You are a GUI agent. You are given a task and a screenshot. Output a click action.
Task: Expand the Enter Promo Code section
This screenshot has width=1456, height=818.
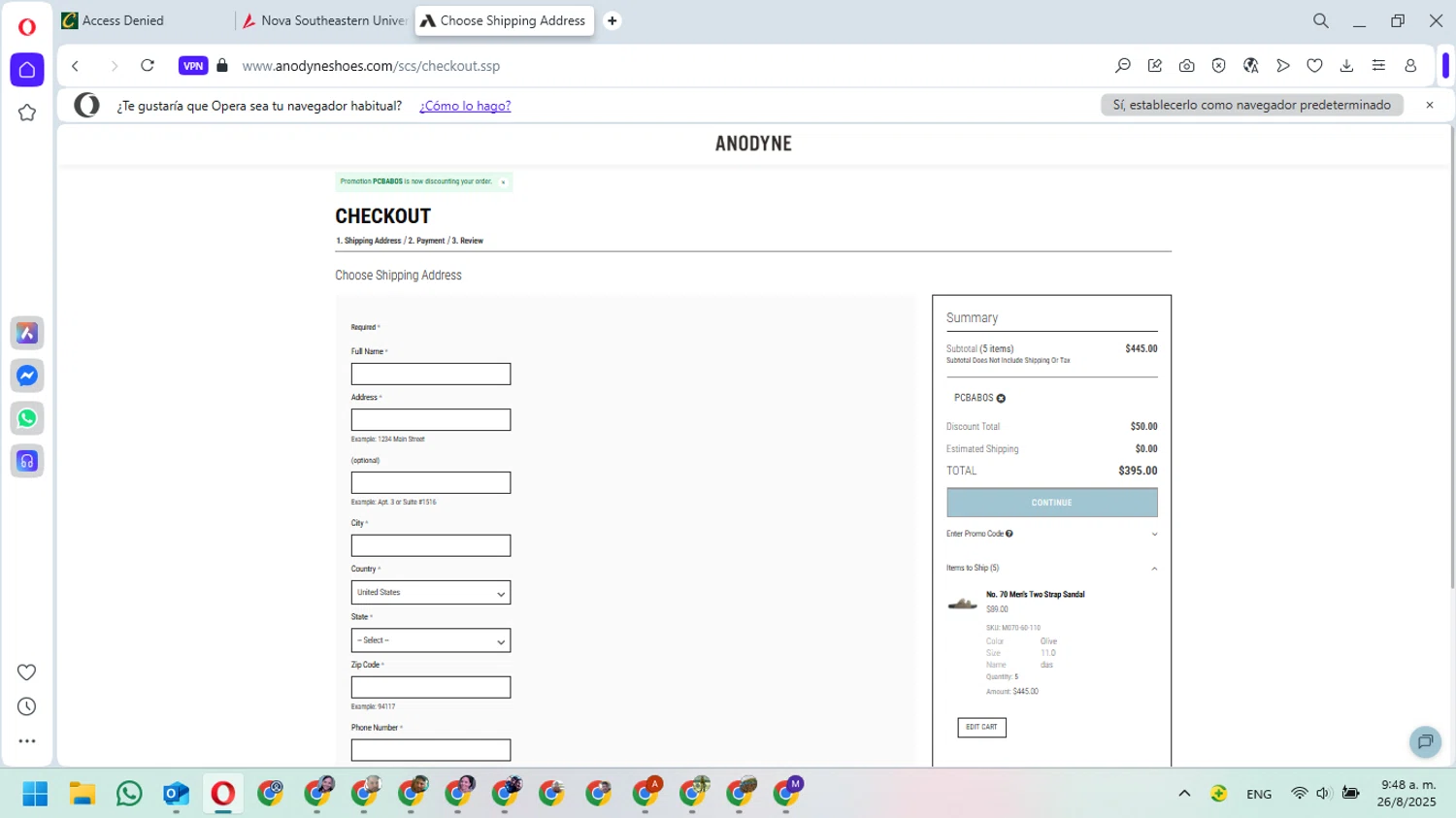(1052, 534)
